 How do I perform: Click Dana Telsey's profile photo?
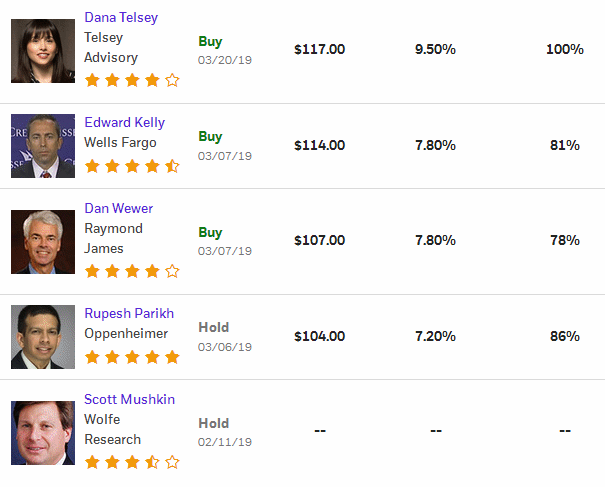pos(43,51)
